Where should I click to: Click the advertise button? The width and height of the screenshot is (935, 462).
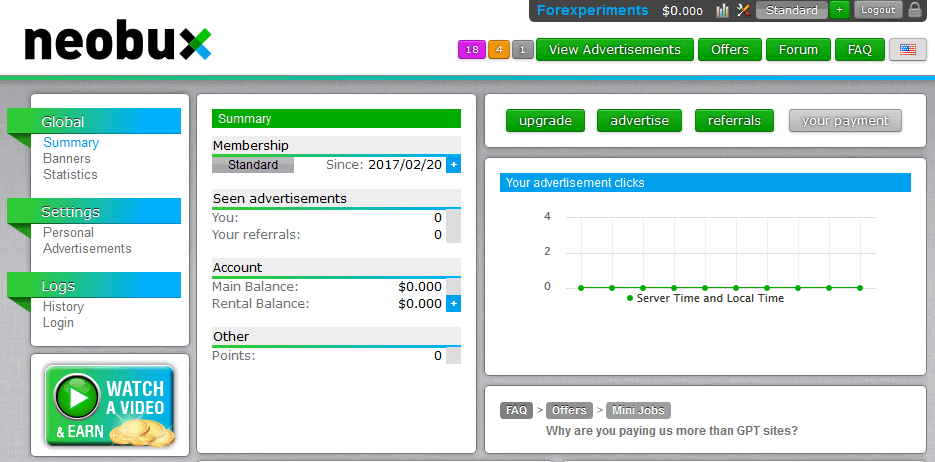click(x=639, y=120)
